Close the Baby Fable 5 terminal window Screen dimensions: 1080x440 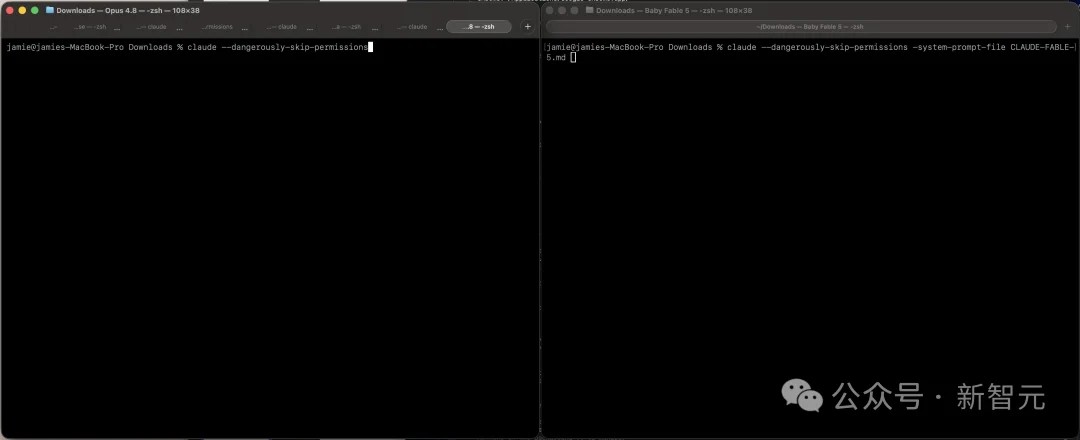550,10
